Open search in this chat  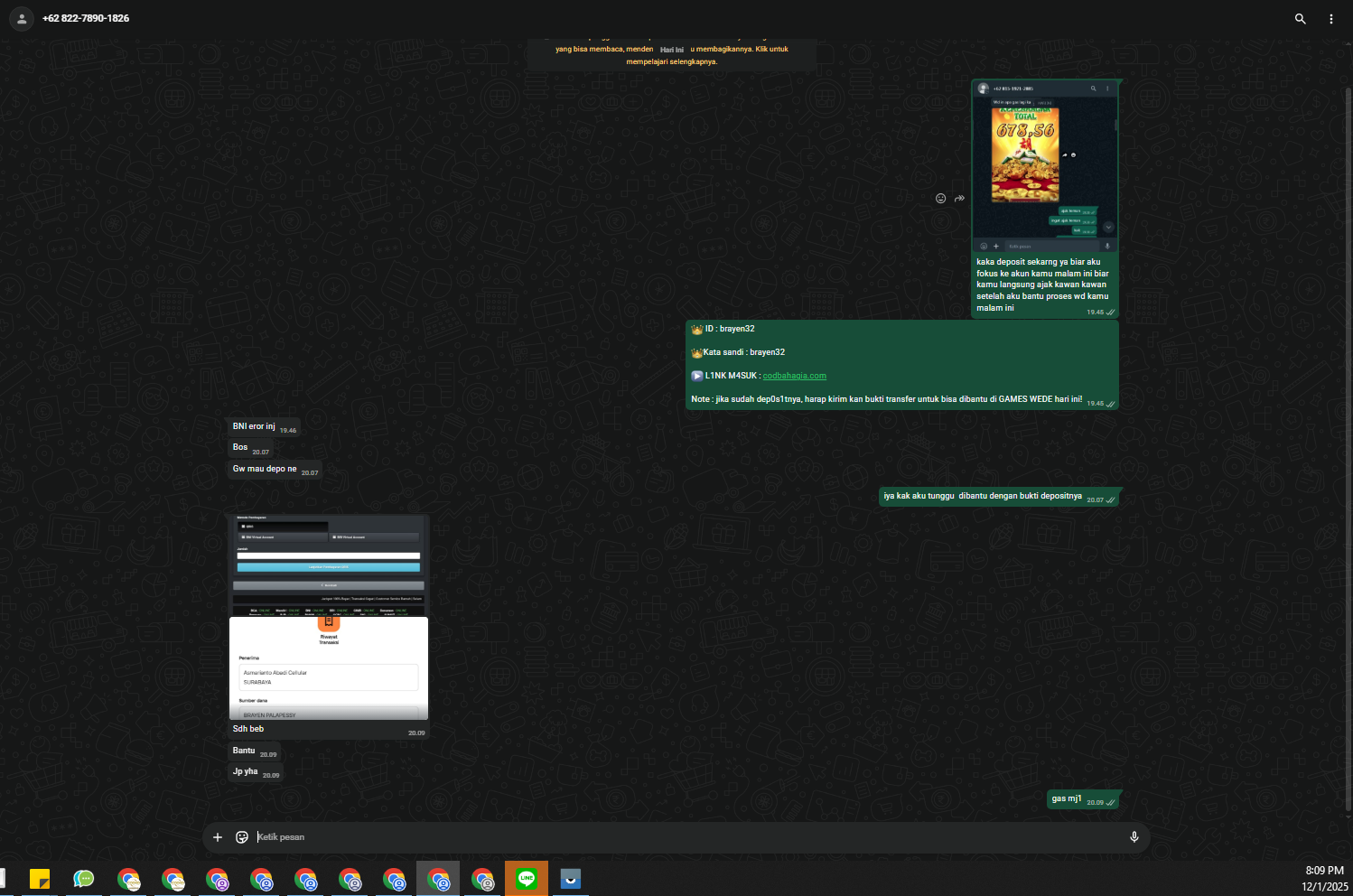click(1300, 18)
